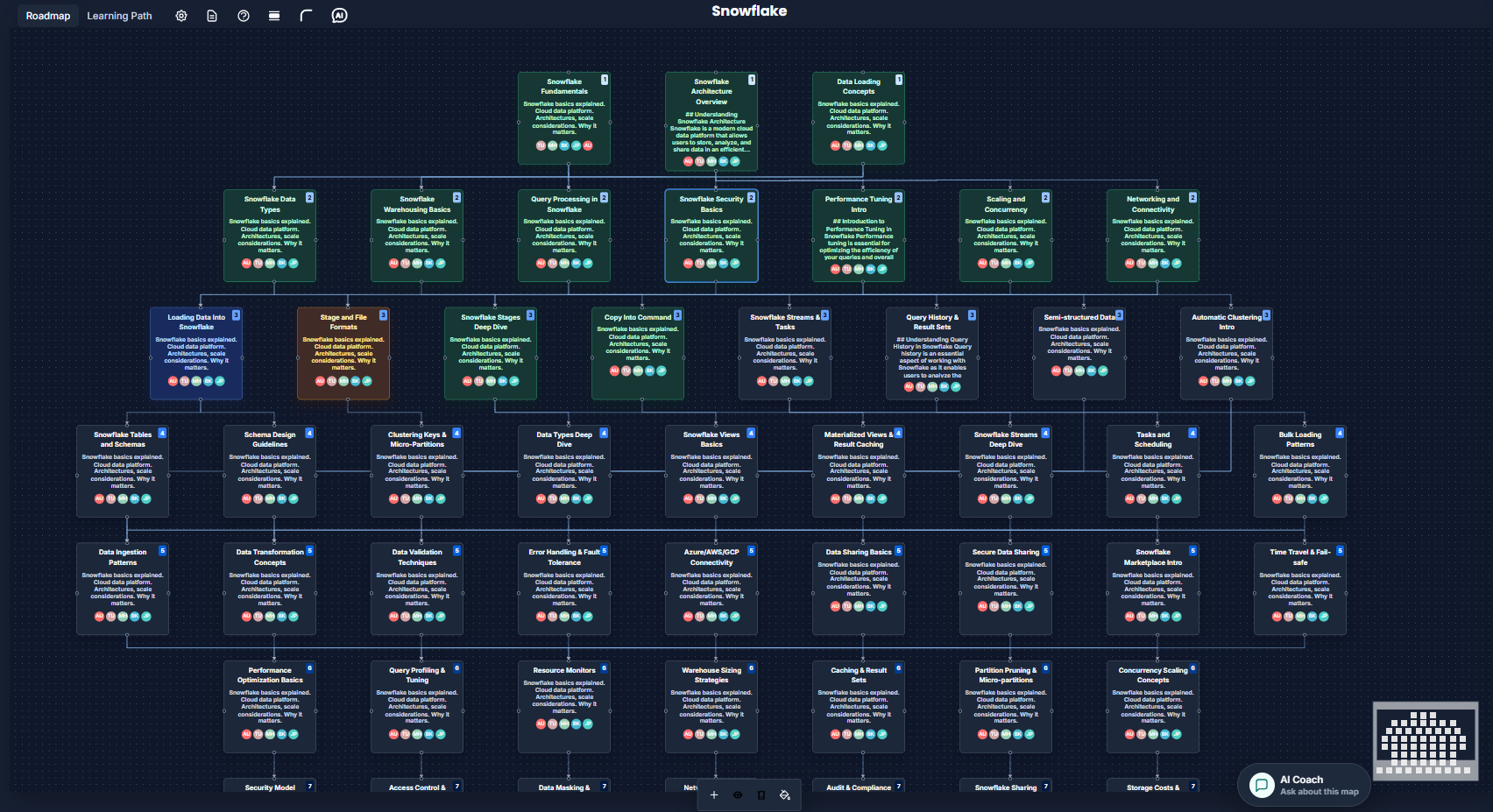Click the plus add-node icon in bottom toolbar
The width and height of the screenshot is (1493, 812).
pos(714,795)
